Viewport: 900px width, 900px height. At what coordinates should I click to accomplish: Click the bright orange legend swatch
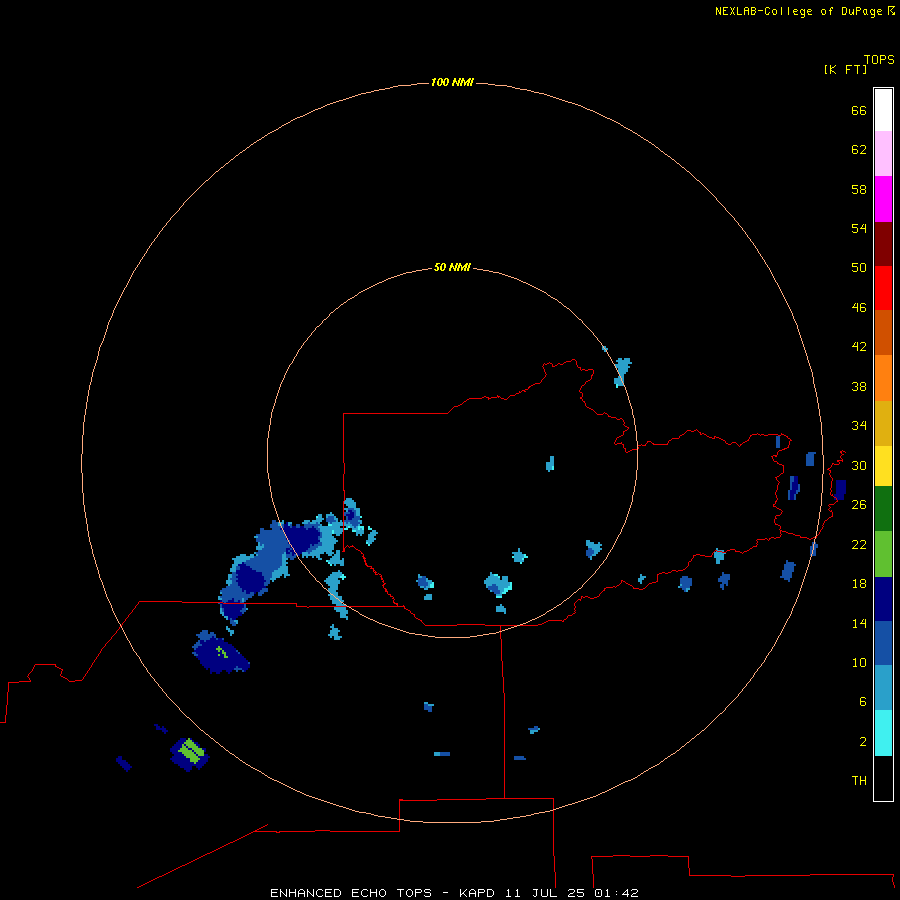pos(883,378)
